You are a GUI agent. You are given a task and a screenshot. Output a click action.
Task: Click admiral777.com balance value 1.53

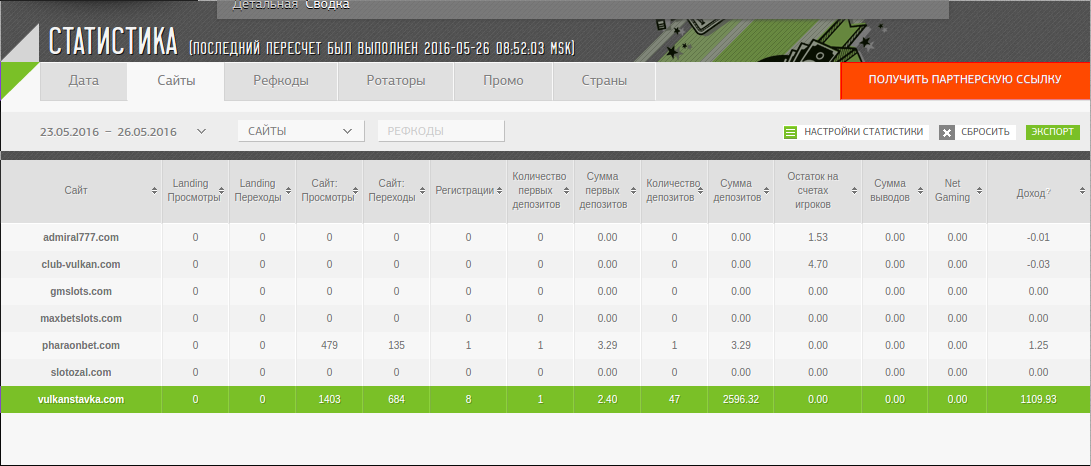(818, 237)
